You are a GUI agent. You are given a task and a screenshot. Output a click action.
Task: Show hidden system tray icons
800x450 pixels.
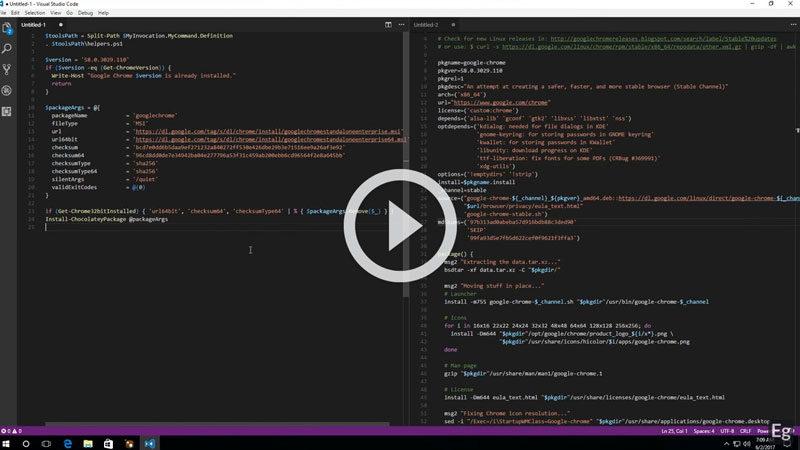[727, 444]
